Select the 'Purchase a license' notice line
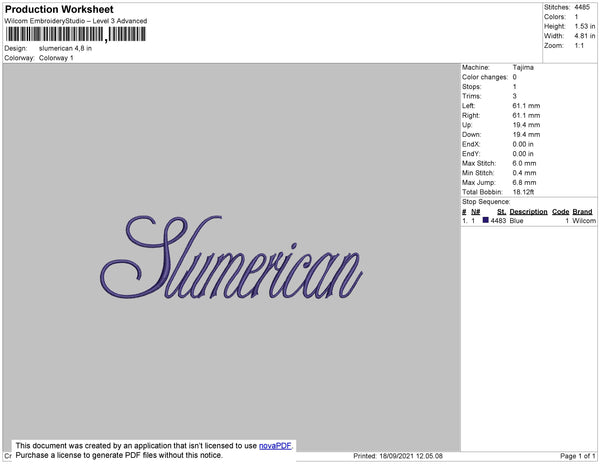600x464 pixels. tap(119, 455)
